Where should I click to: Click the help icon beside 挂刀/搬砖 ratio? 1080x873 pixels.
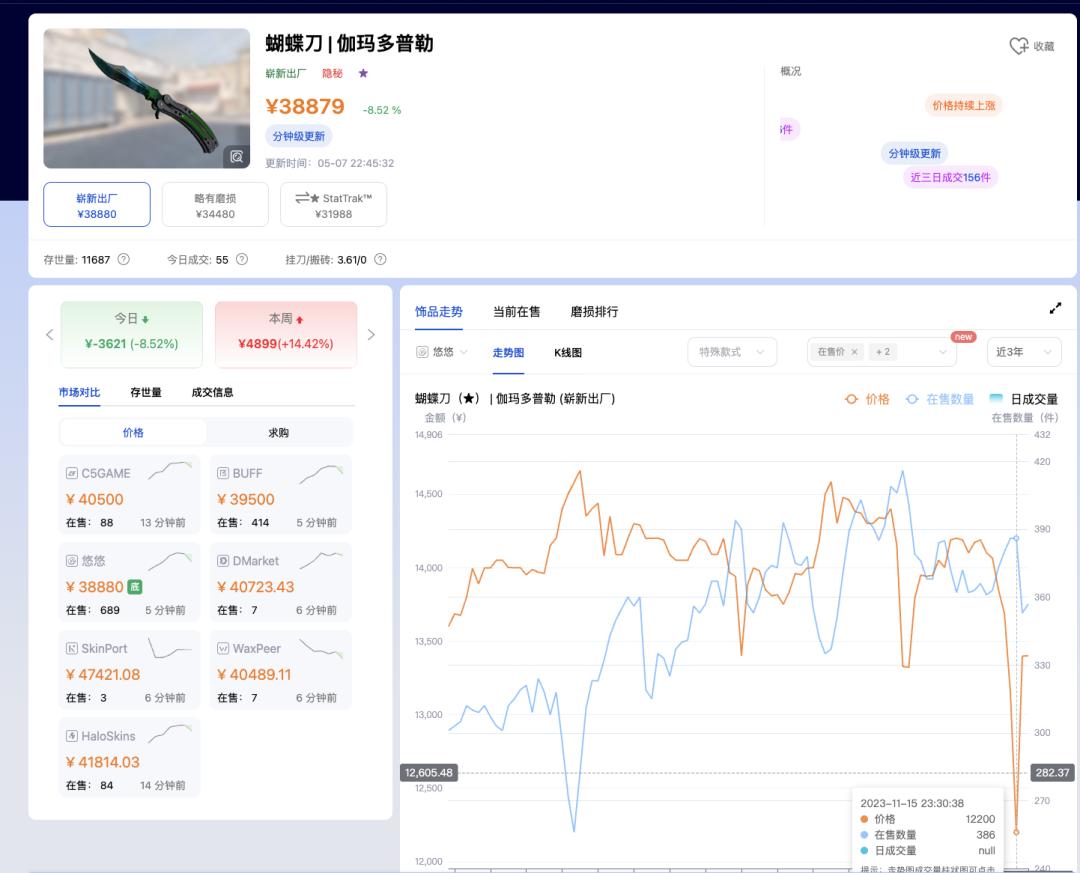[x=380, y=259]
